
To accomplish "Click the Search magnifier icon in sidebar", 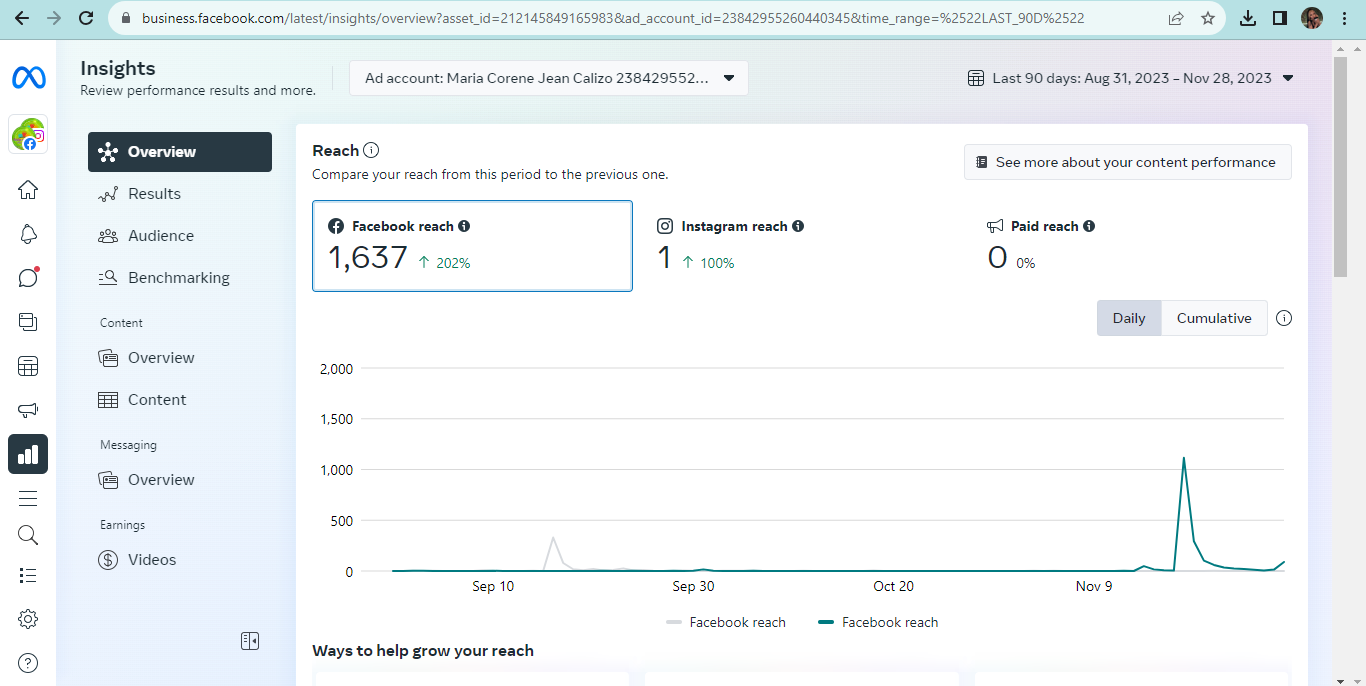I will tap(28, 535).
